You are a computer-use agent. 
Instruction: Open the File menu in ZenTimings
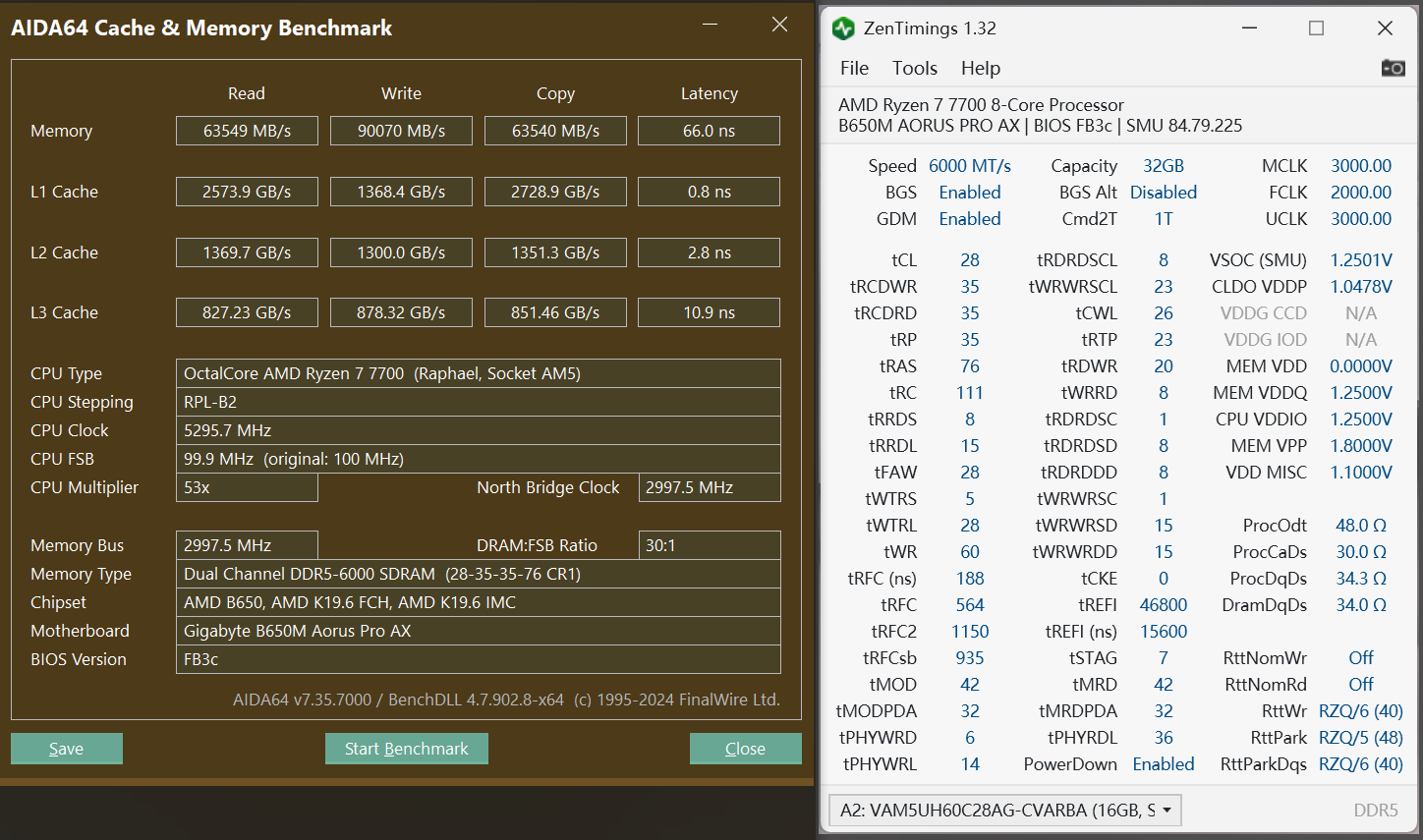(854, 68)
